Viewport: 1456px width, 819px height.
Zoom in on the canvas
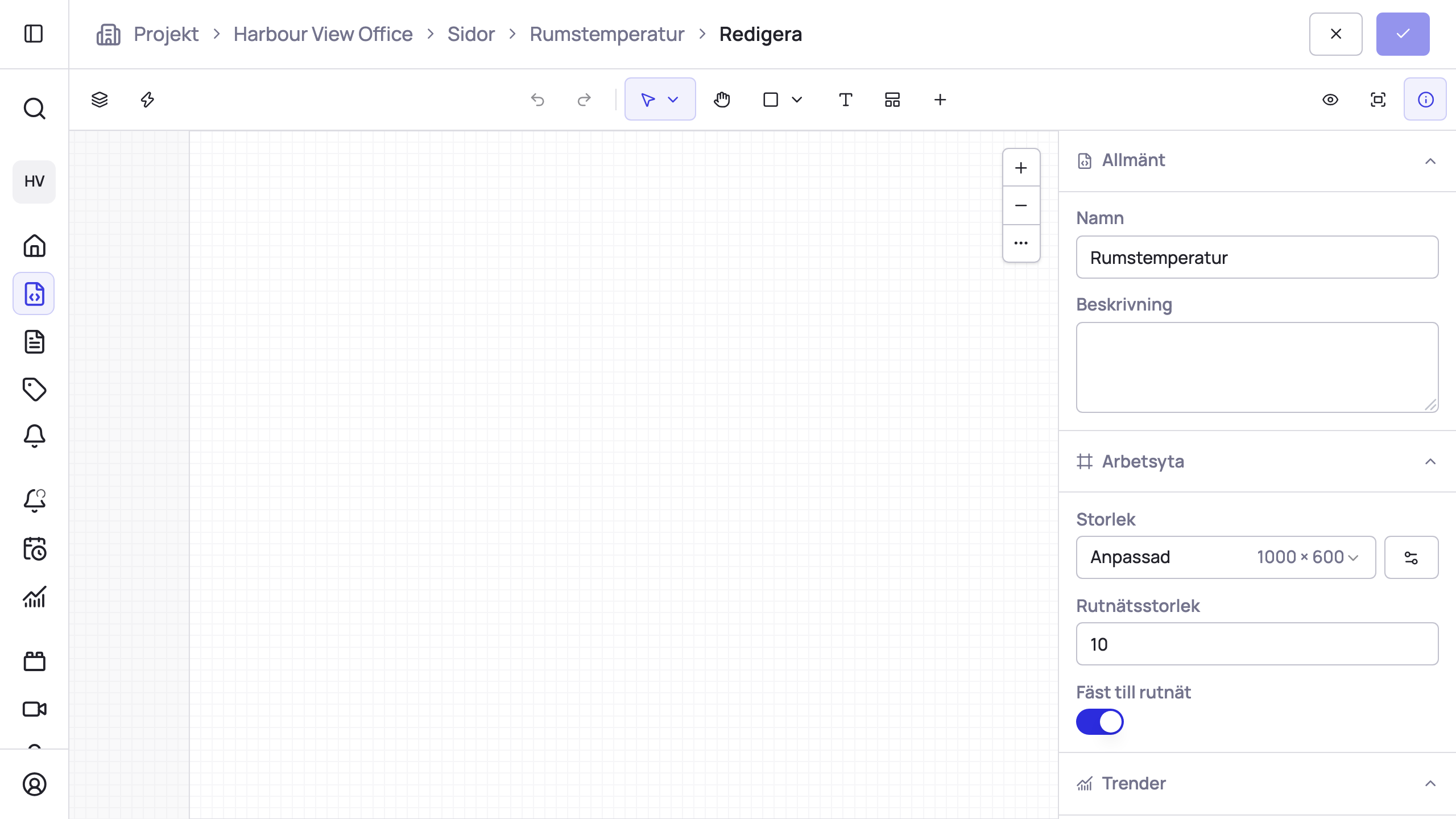click(1021, 168)
